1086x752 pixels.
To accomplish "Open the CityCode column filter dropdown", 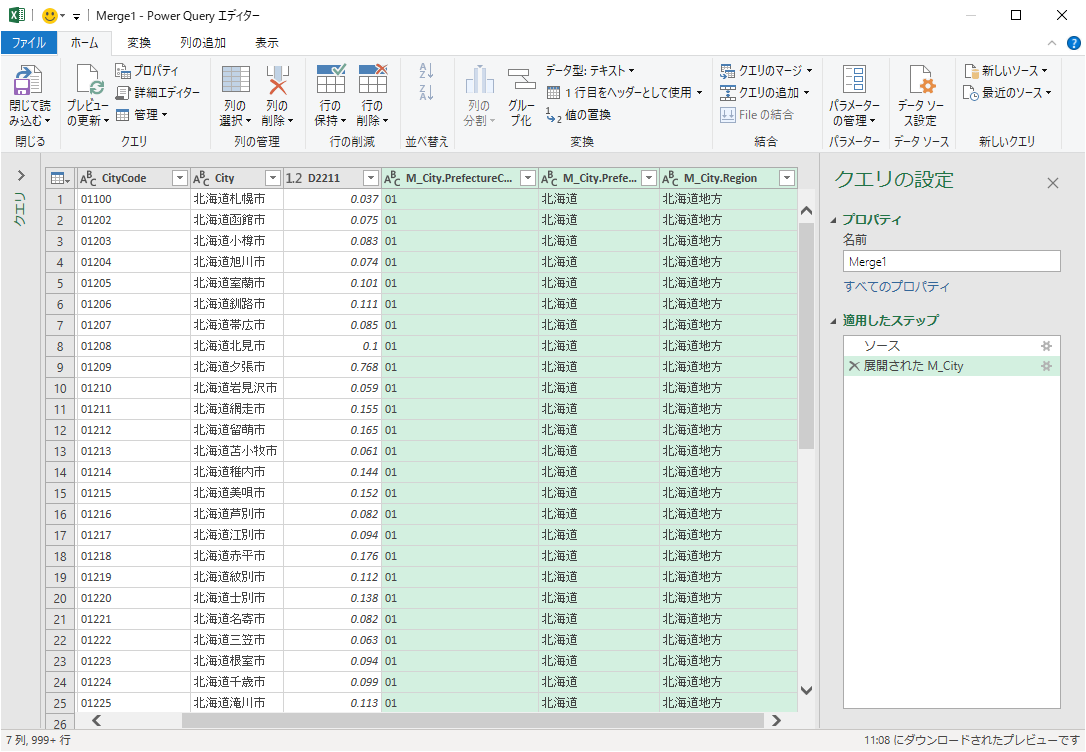I will tap(179, 178).
